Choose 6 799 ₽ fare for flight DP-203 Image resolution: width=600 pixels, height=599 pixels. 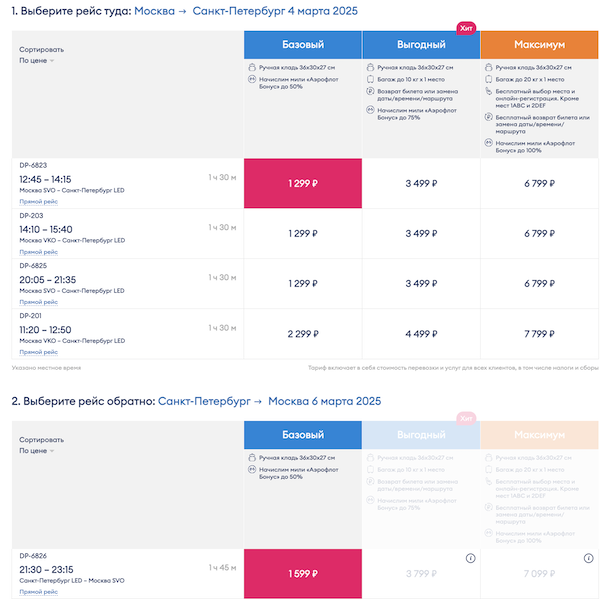[x=539, y=233]
